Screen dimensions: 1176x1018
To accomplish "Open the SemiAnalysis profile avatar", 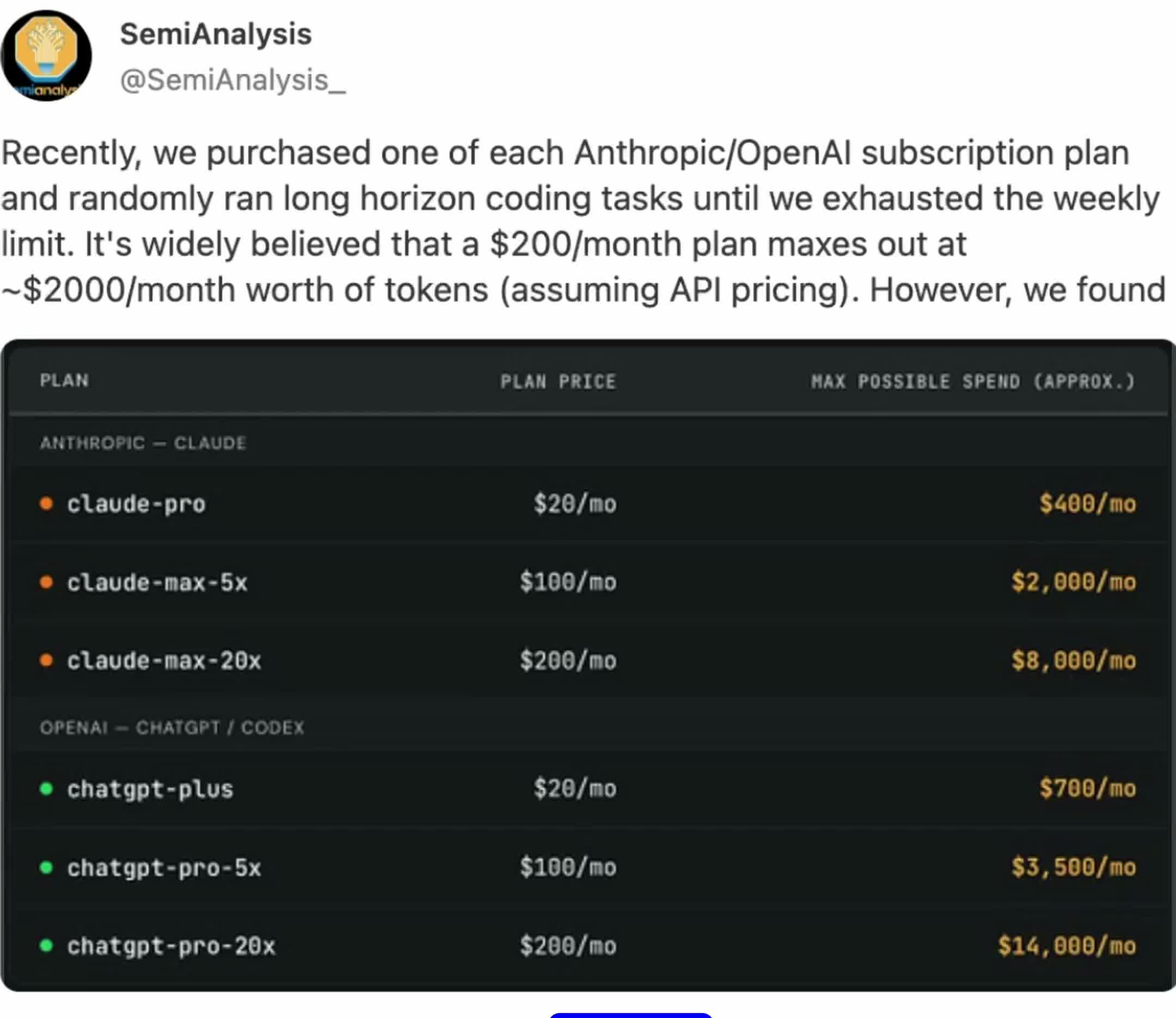I will click(x=46, y=55).
